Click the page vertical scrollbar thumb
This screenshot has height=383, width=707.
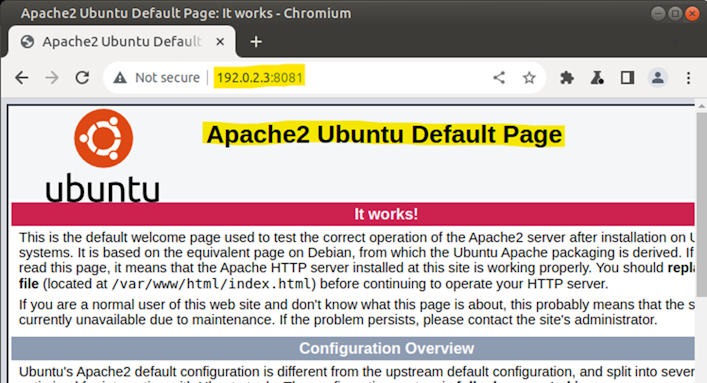coord(701,204)
